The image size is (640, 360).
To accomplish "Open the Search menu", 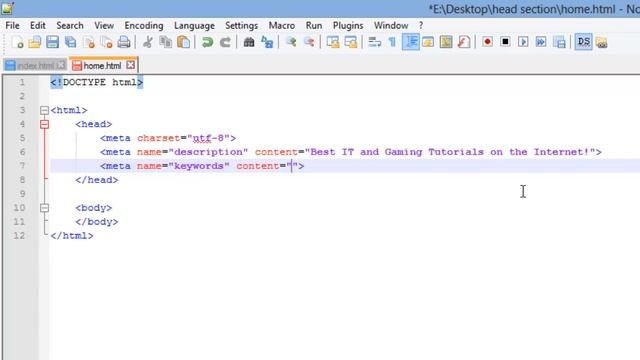I will (70, 25).
